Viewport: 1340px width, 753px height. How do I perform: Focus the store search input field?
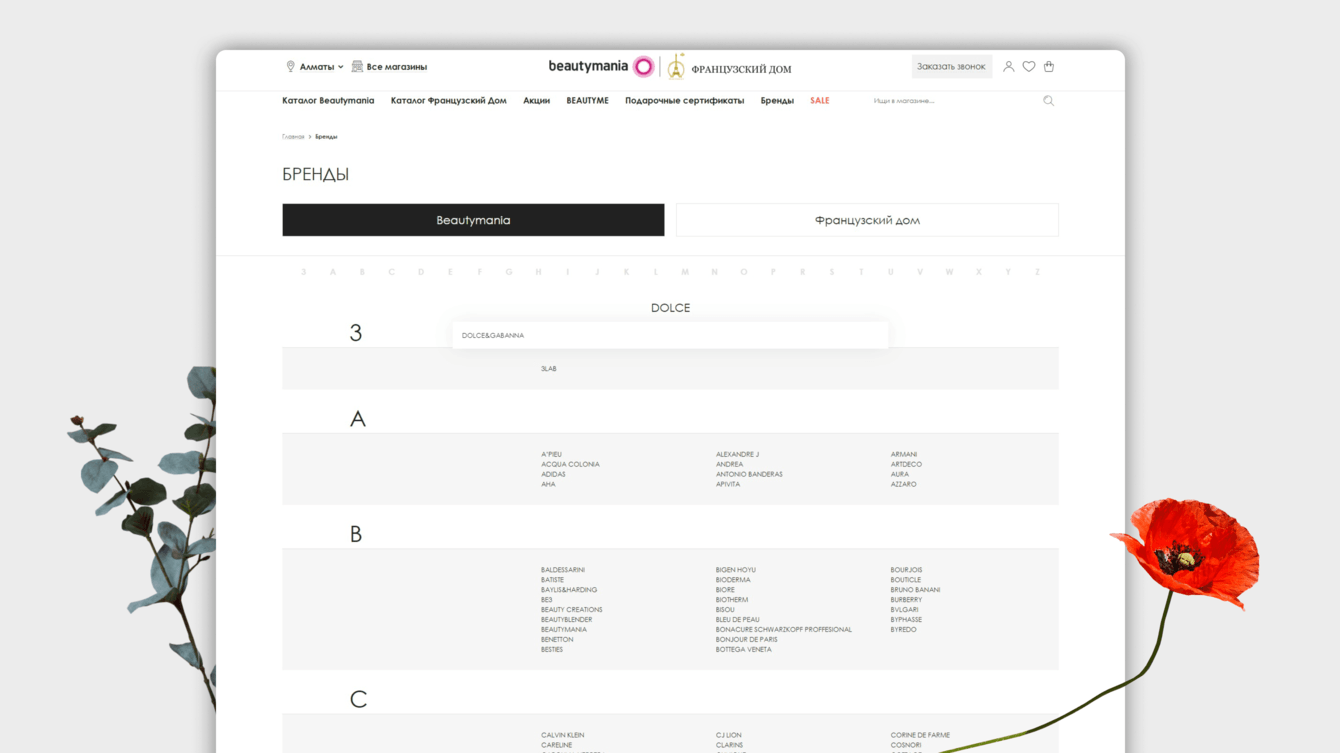coord(955,101)
